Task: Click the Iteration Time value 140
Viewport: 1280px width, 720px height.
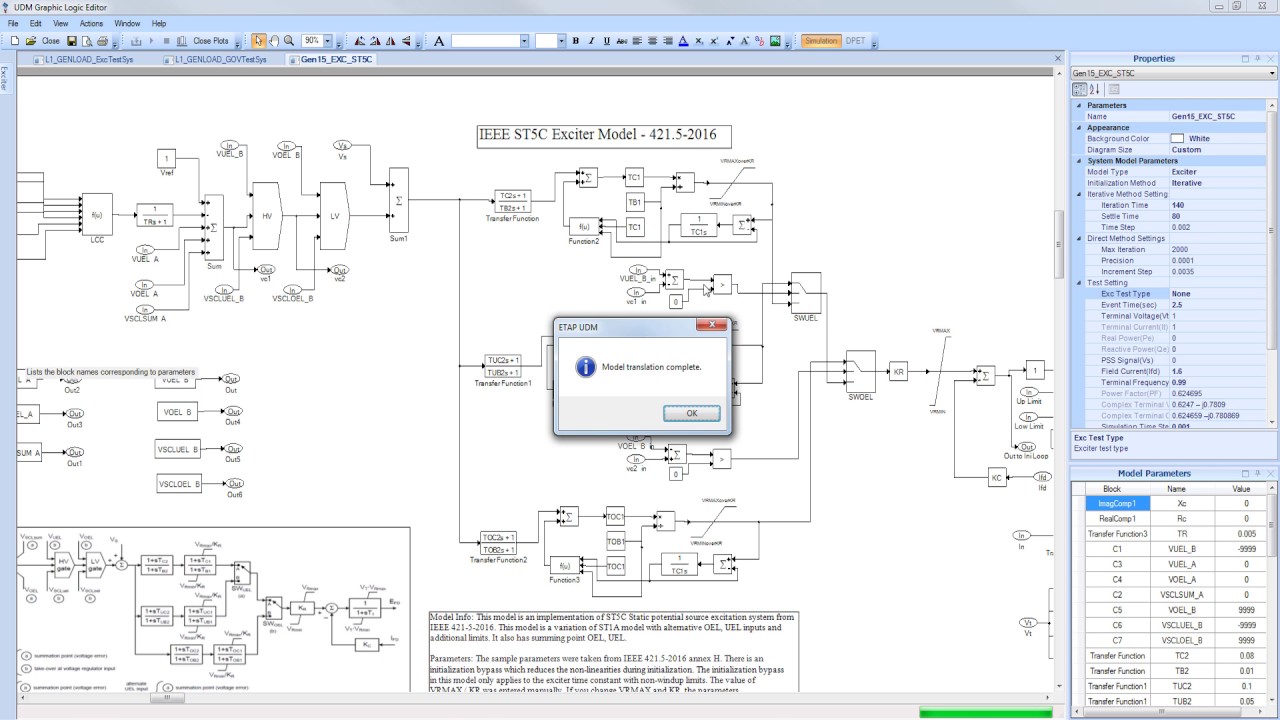Action: pos(1219,205)
